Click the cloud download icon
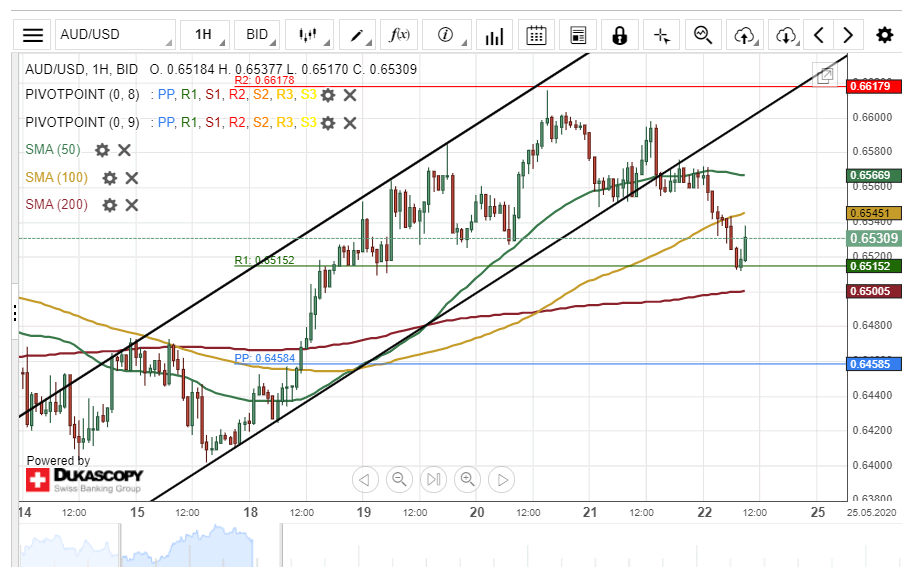Image resolution: width=907 pixels, height=574 pixels. [x=786, y=35]
